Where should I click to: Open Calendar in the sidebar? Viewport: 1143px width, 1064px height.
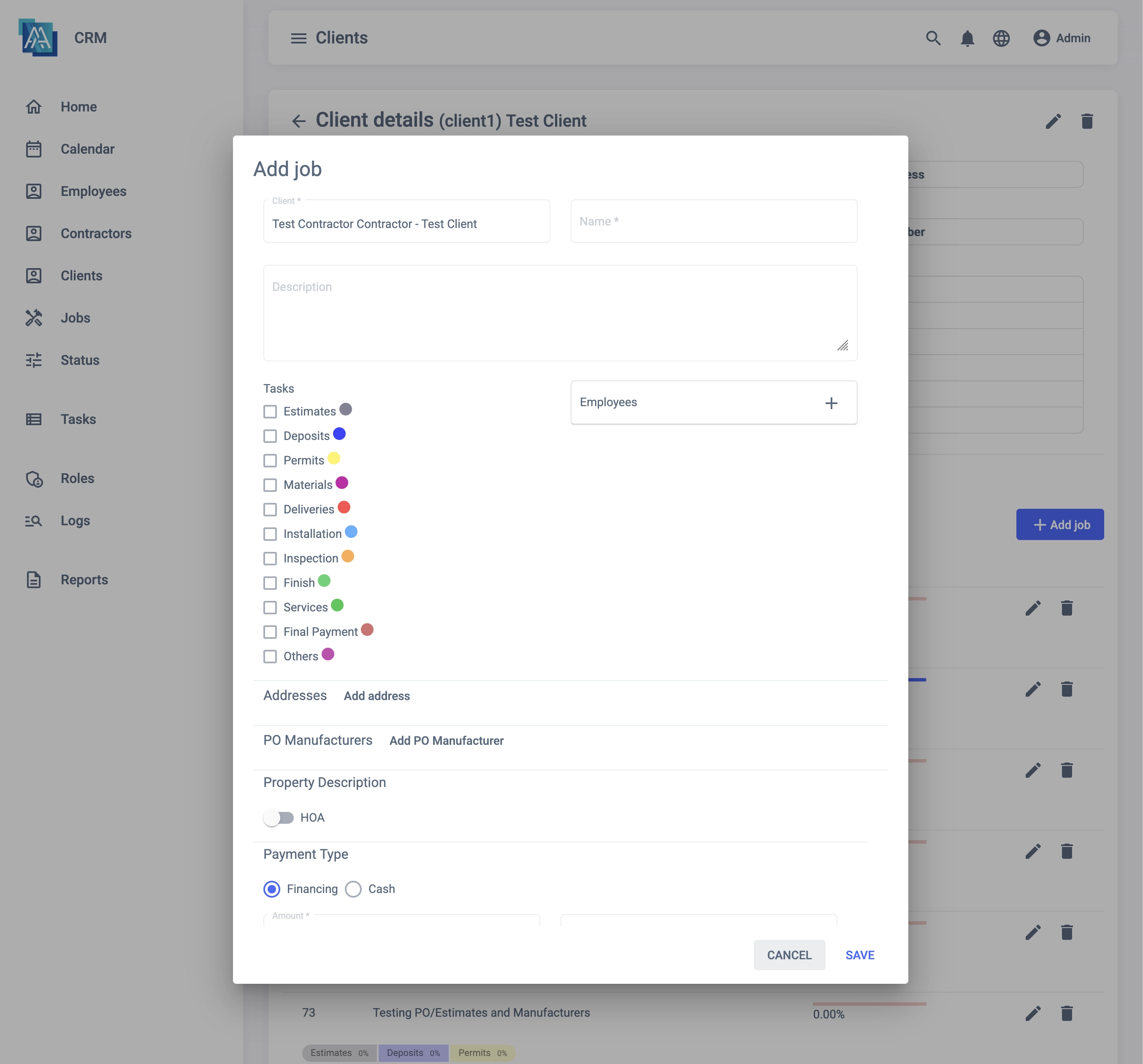tap(87, 149)
